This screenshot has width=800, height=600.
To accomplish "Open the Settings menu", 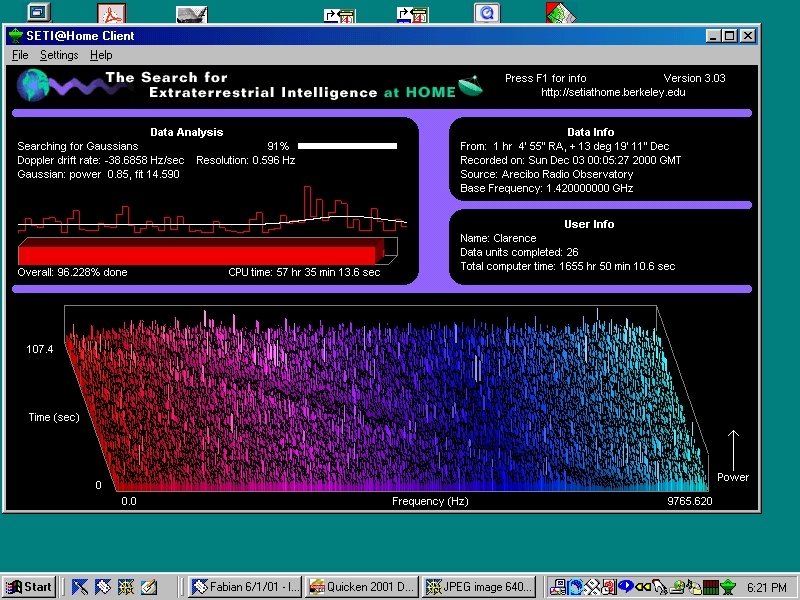I will (x=59, y=55).
